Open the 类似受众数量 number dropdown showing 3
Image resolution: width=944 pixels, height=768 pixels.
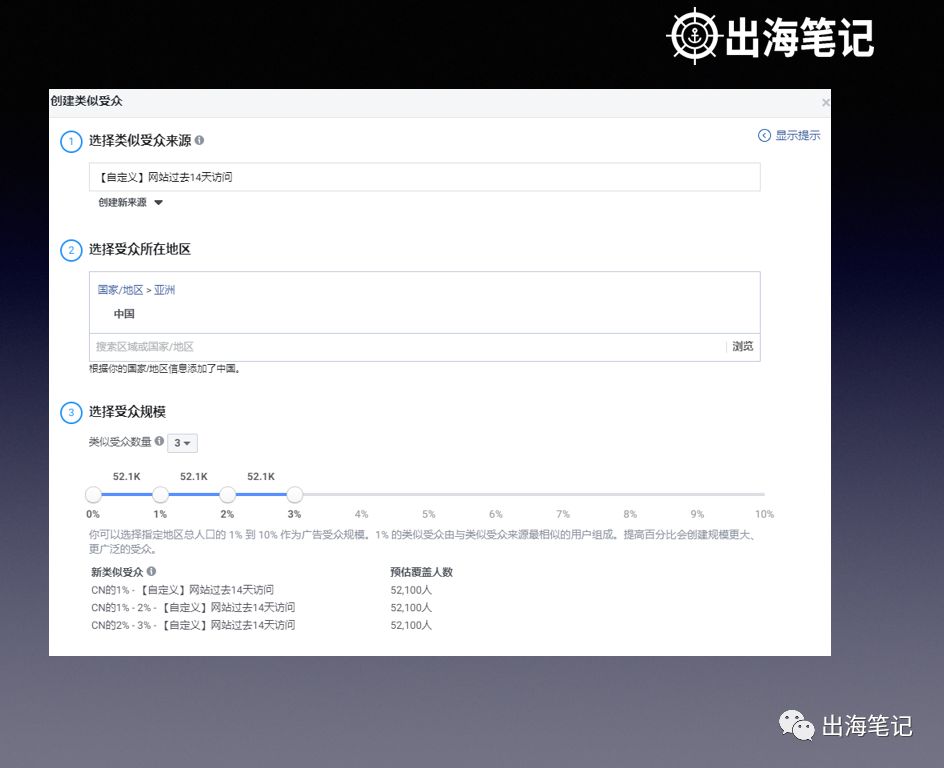(x=181, y=442)
